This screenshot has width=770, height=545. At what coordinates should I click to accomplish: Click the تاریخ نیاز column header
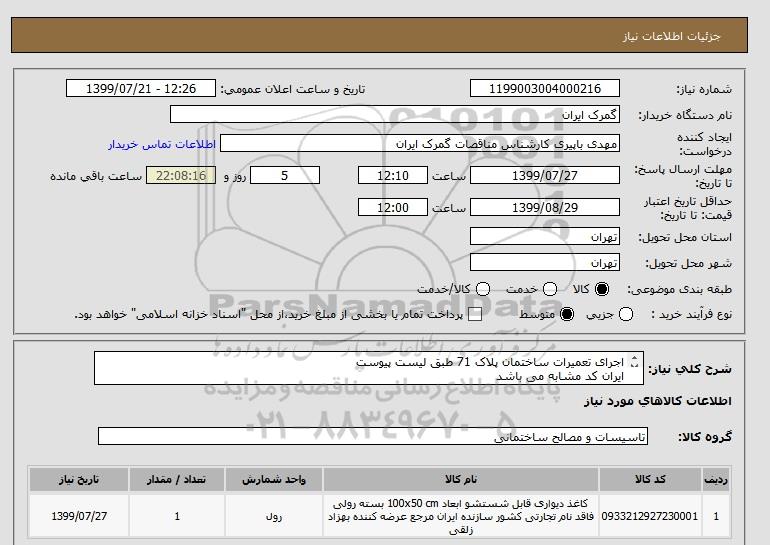click(79, 479)
